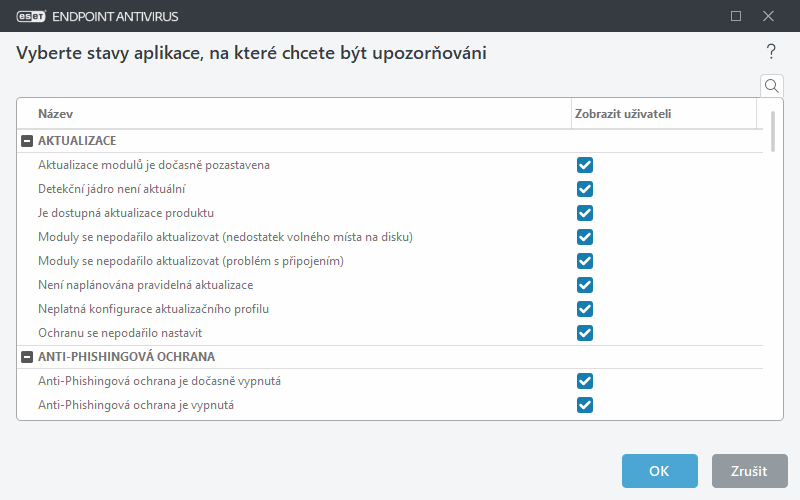Select row 'Anti-Phishingová ochrana je vypnutá' text

pos(136,405)
